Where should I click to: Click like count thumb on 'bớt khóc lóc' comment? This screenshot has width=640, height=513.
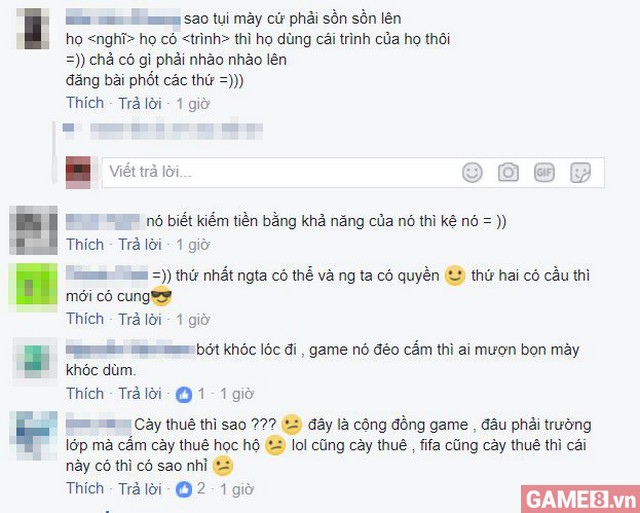click(x=184, y=394)
